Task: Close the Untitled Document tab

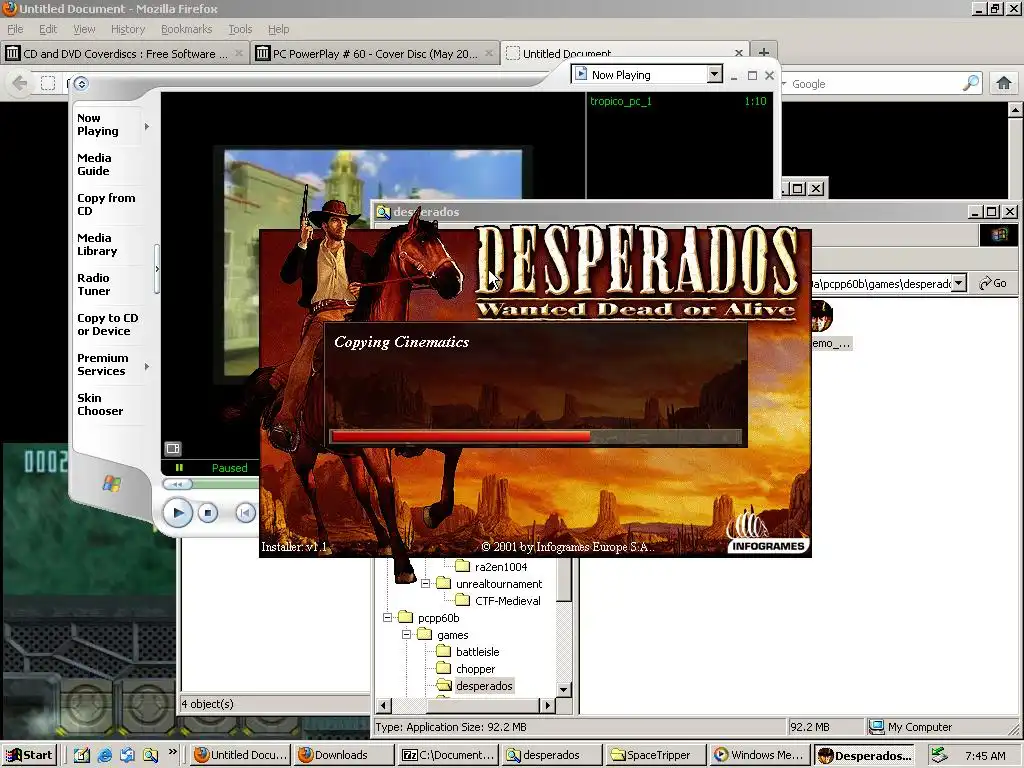Action: pos(739,54)
